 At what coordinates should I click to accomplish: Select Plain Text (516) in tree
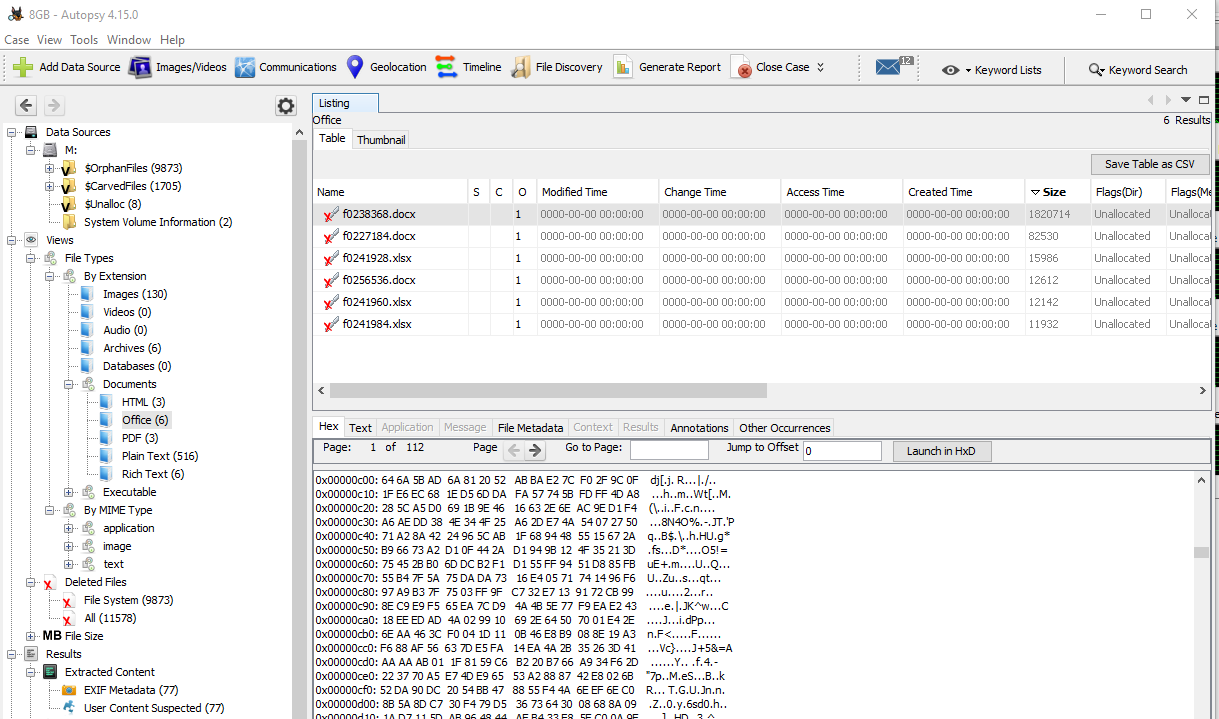point(160,456)
